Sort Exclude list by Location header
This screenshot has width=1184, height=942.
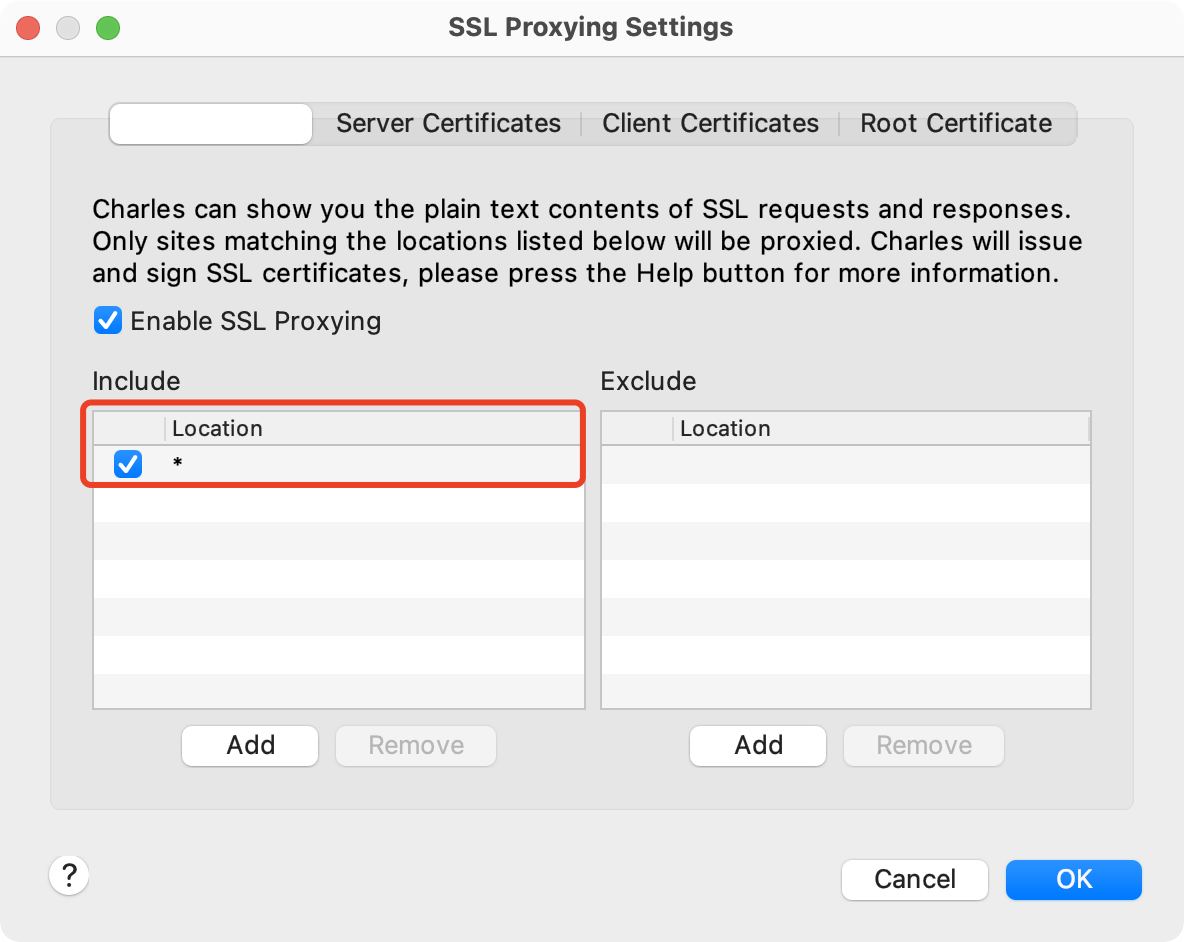[881, 428]
